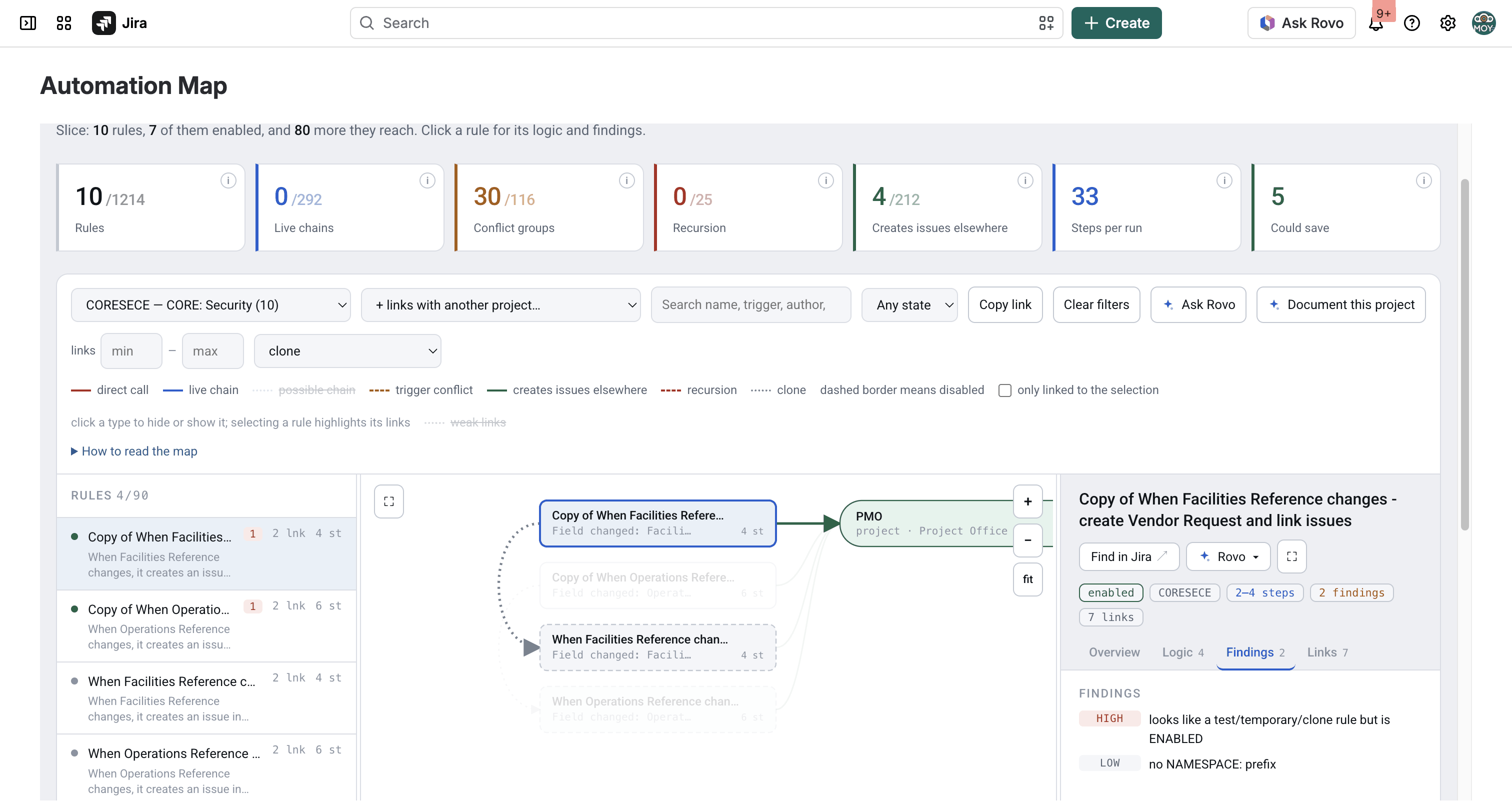The width and height of the screenshot is (1512, 803).
Task: Toggle recursion link type in legend
Action: pos(699,390)
